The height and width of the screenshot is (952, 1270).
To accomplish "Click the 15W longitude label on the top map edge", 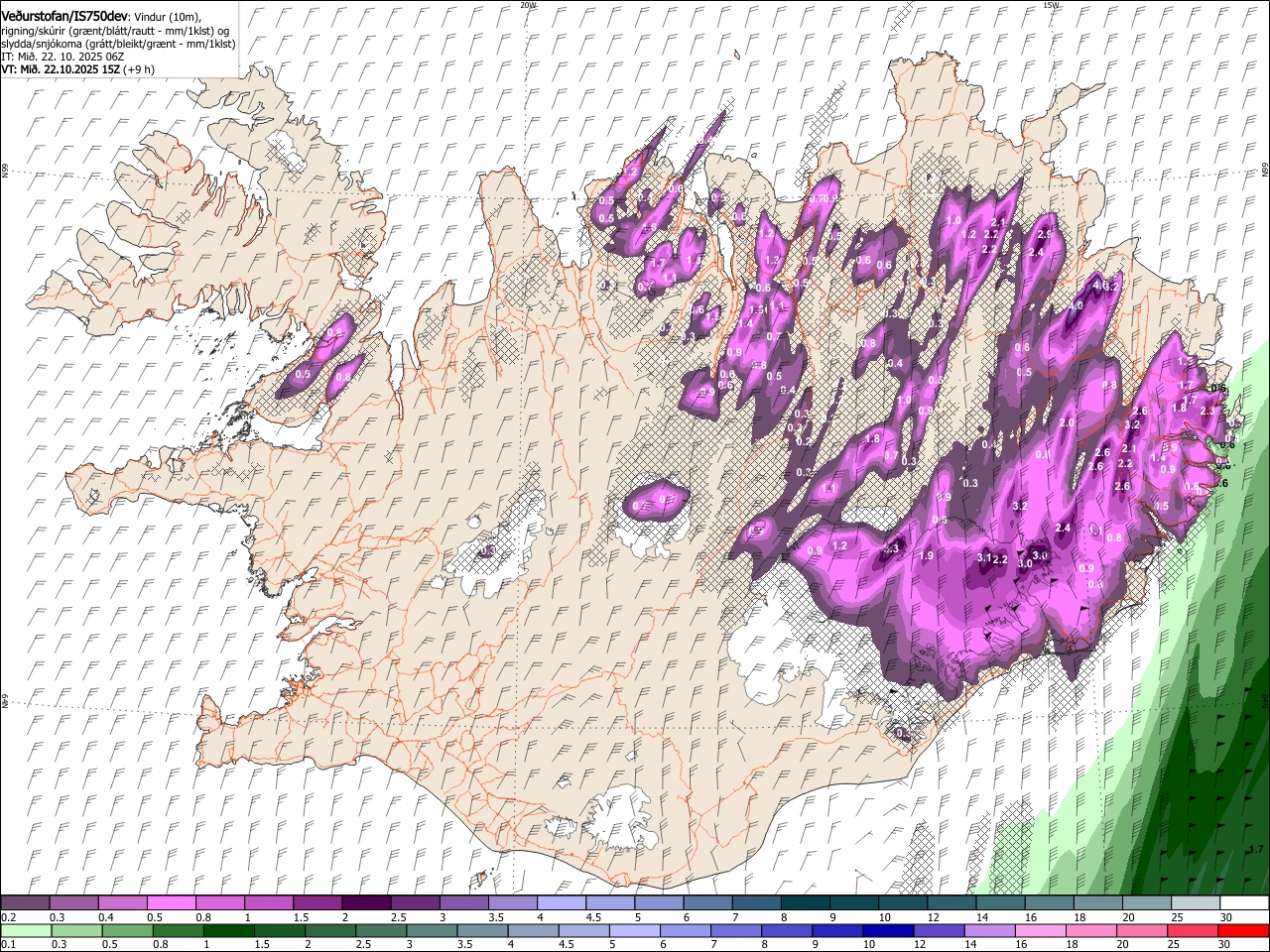I will 1051,5.
